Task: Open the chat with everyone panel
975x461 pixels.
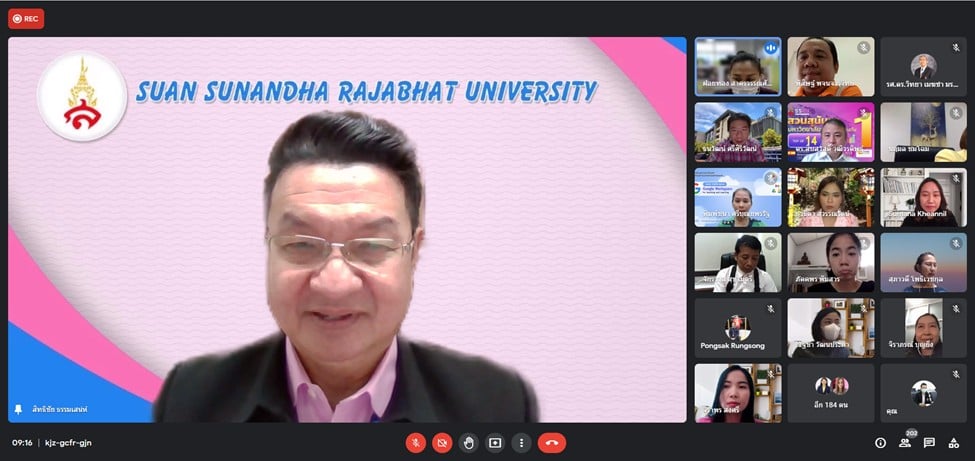Action: (x=929, y=443)
